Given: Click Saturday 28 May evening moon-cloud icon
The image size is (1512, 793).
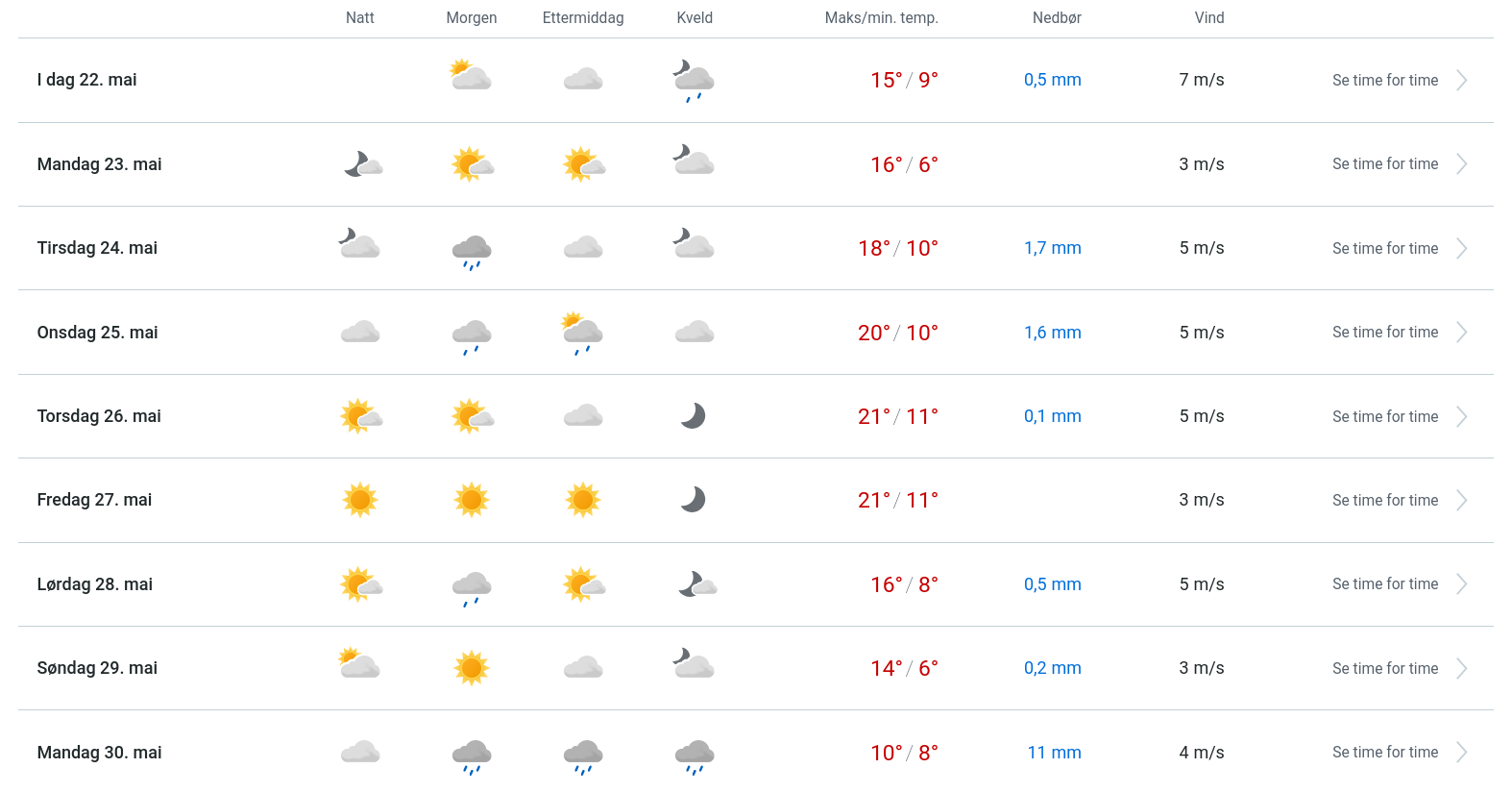Looking at the screenshot, I should point(696,584).
